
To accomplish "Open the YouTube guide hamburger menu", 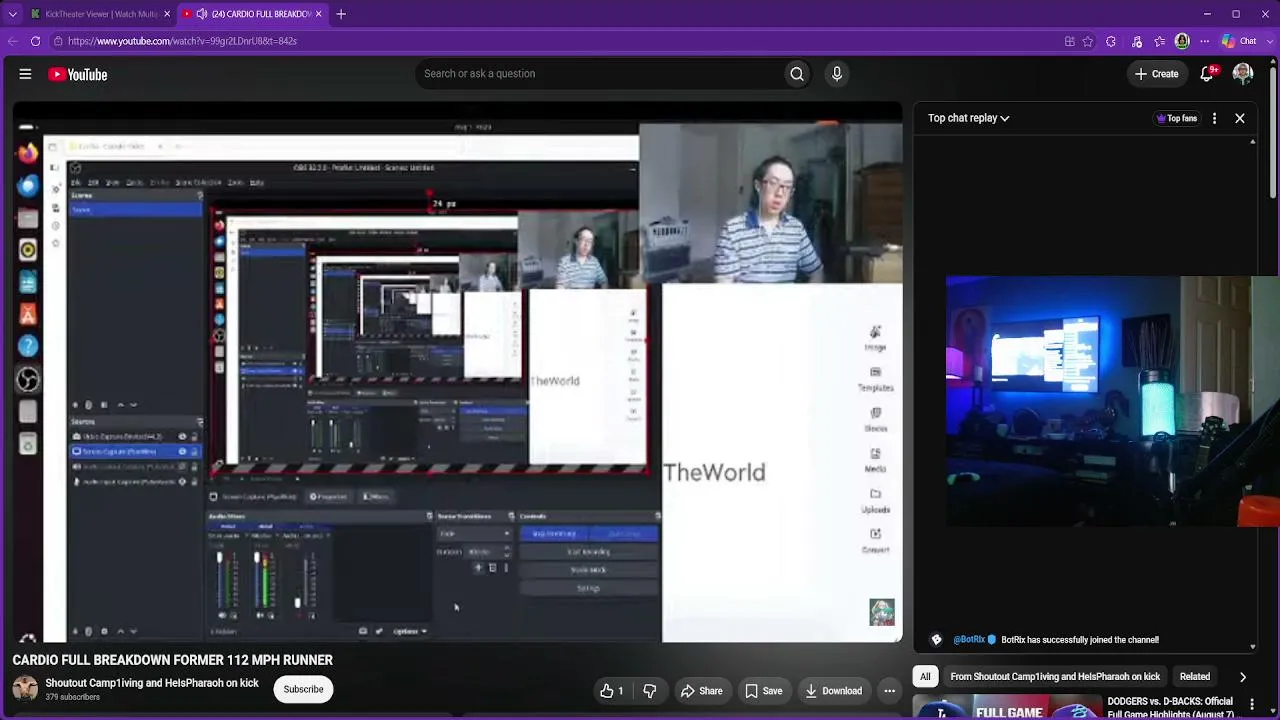I will click(x=25, y=74).
